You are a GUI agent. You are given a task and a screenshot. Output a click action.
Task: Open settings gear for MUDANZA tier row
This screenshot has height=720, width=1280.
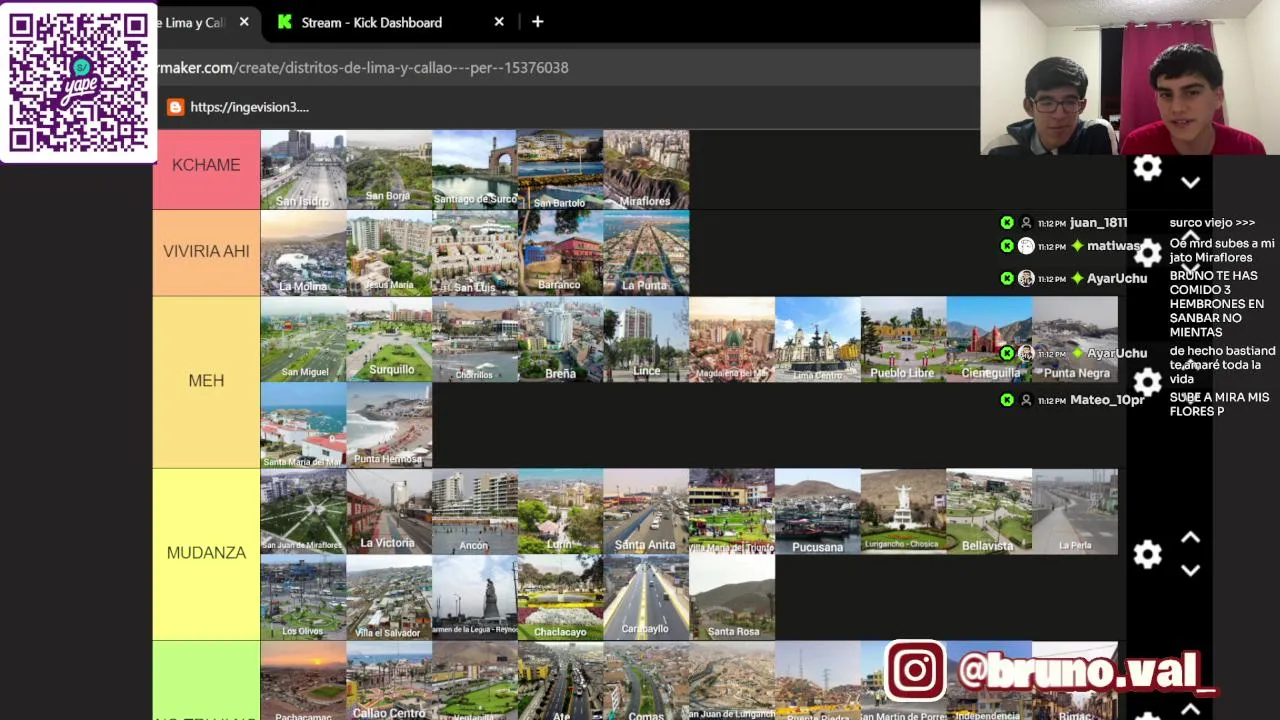1147,554
